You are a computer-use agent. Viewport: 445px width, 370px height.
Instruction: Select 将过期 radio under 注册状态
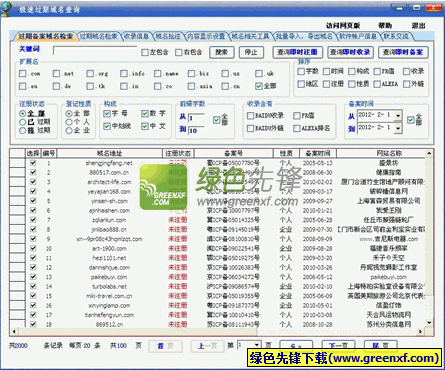pos(22,130)
